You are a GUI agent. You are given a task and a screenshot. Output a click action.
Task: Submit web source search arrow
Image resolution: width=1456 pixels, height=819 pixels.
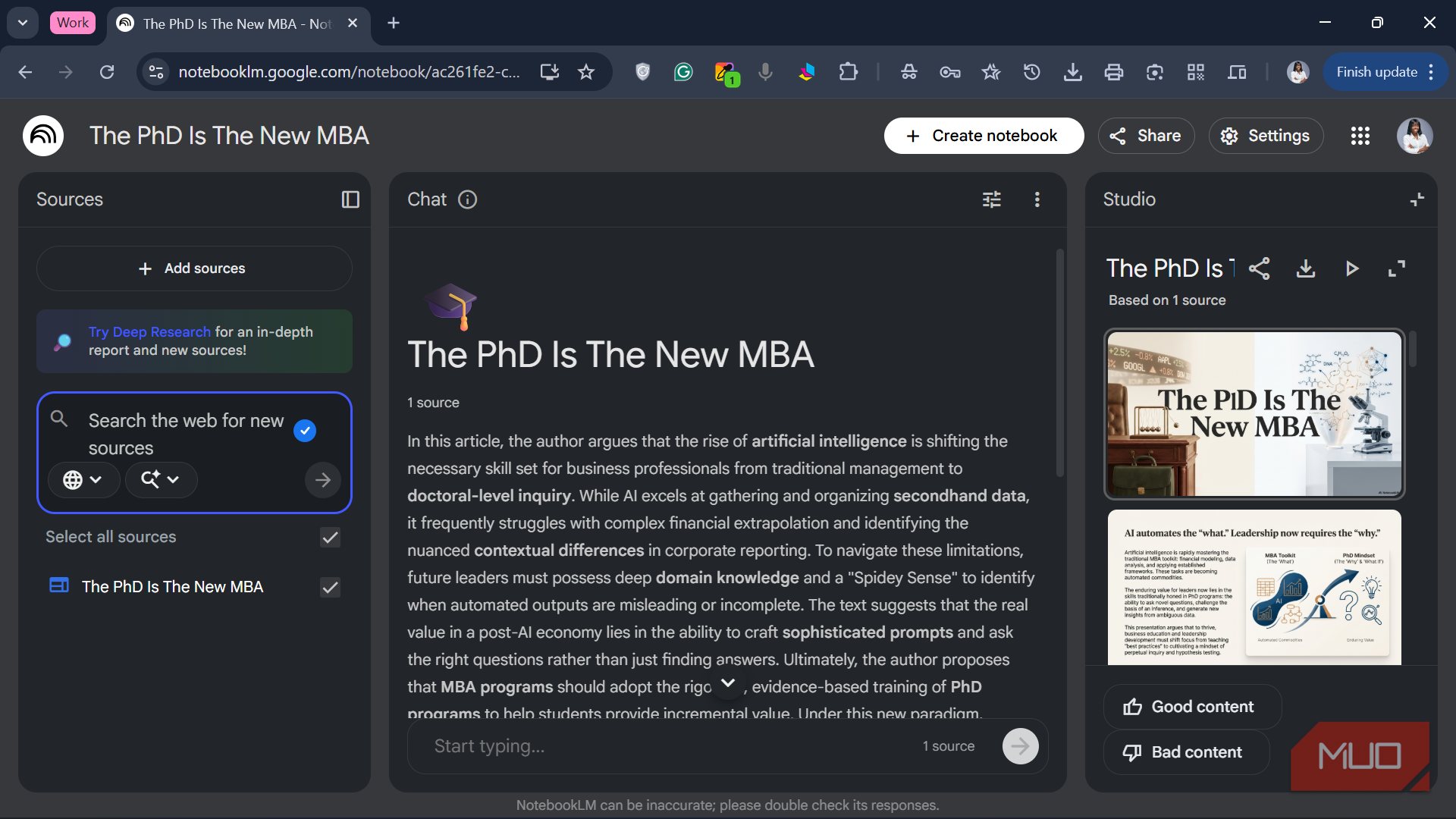tap(323, 480)
